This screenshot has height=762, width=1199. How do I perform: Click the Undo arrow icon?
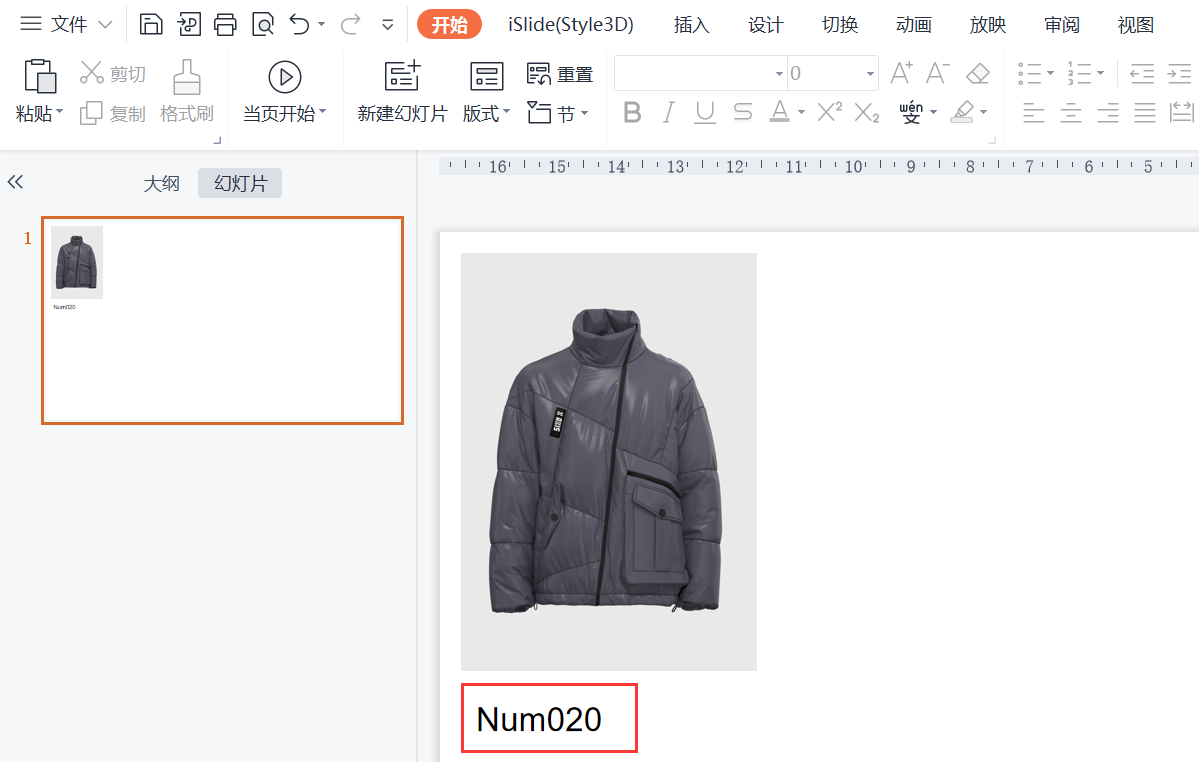(299, 24)
